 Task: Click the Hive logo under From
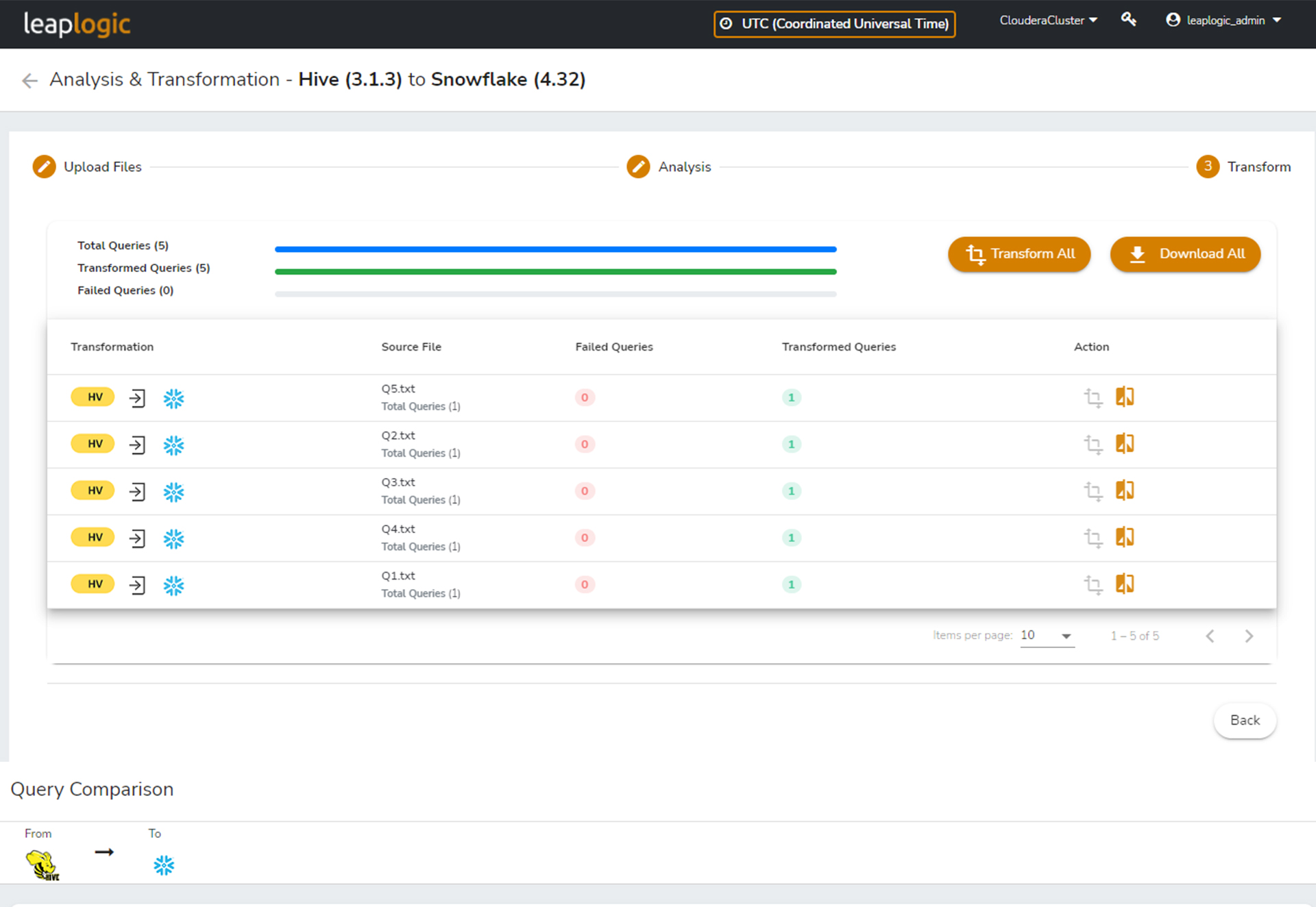click(42, 865)
